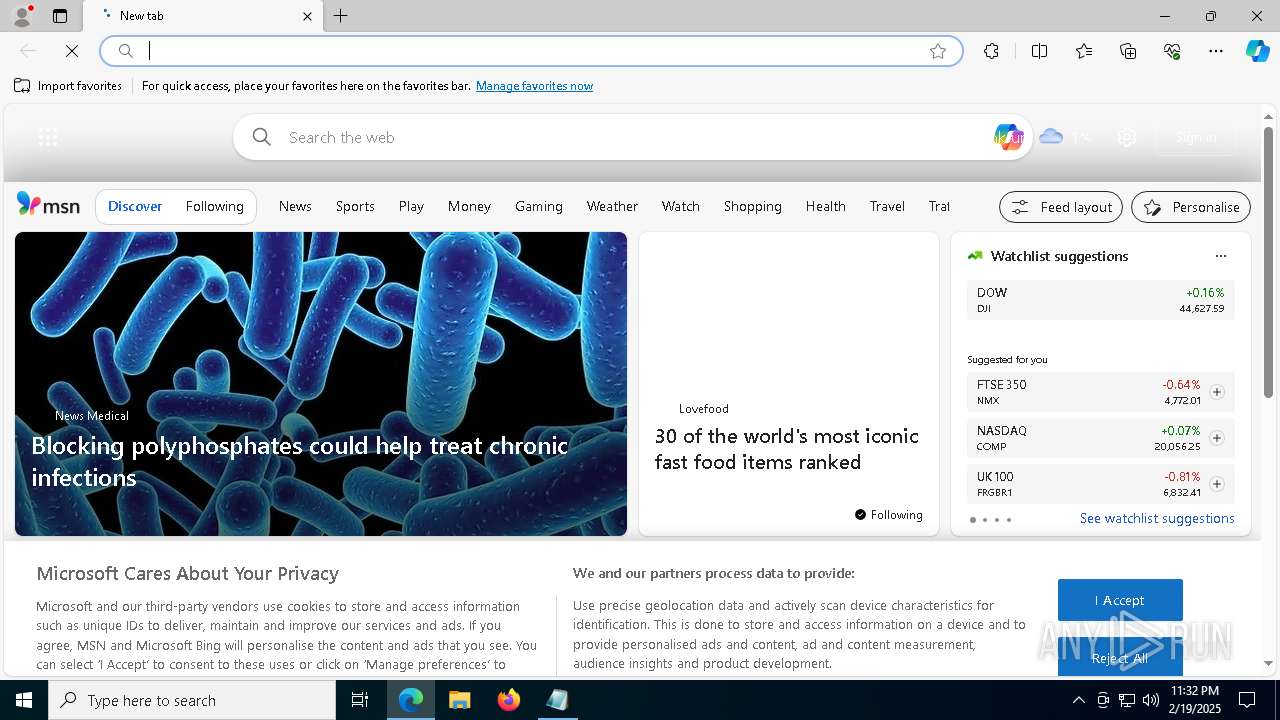The width and height of the screenshot is (1280, 720).
Task: Open the Microsoft apps grid launcher
Action: click(x=47, y=138)
